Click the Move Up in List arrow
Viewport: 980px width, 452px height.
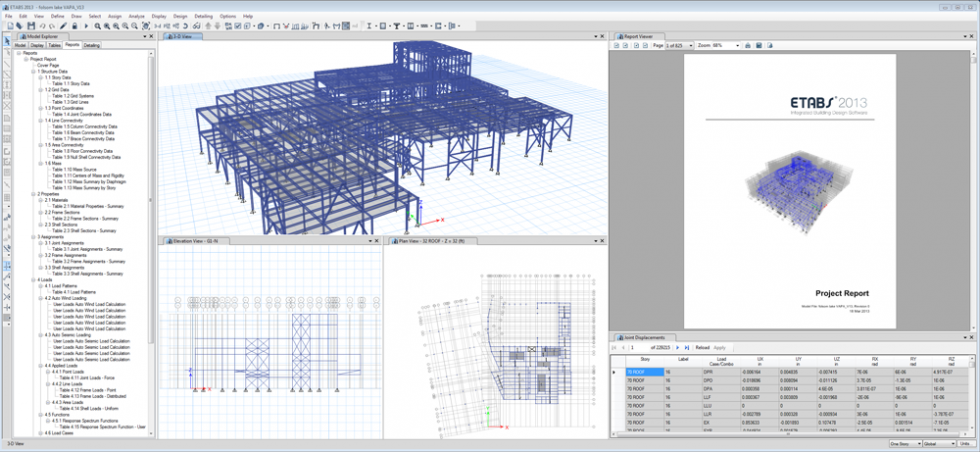pos(208,26)
